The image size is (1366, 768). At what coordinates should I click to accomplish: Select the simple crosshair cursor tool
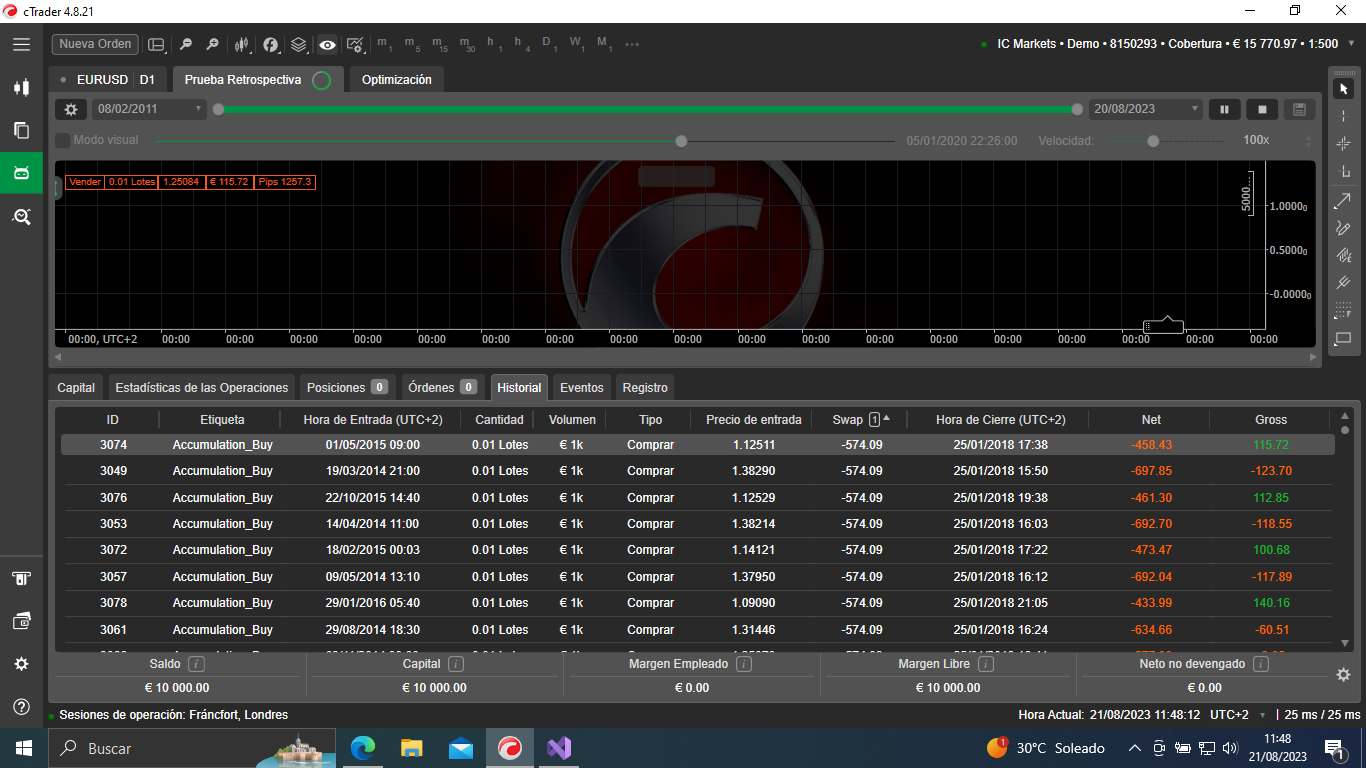pyautogui.click(x=1343, y=117)
